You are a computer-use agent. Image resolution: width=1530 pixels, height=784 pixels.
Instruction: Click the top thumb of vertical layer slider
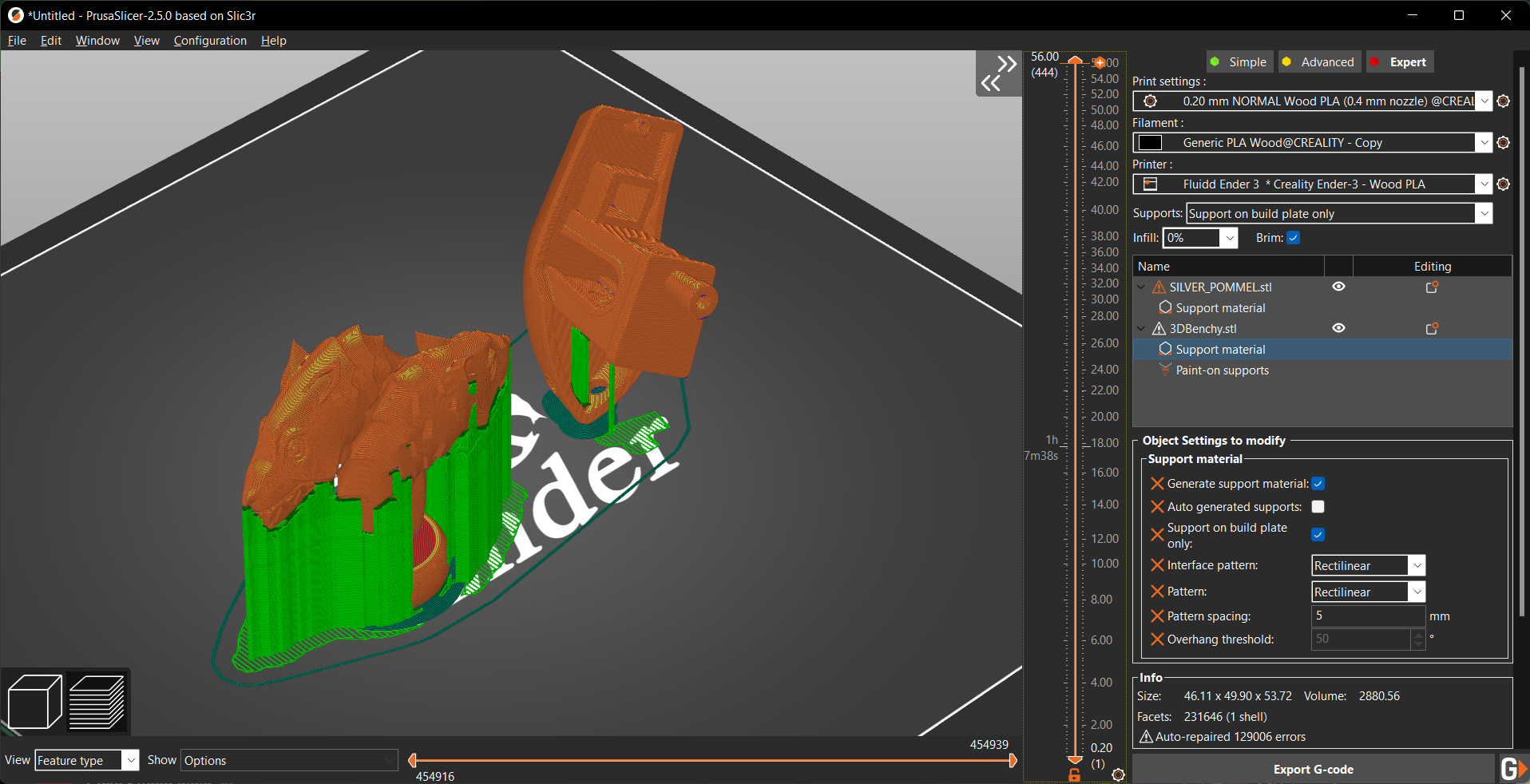1075,61
